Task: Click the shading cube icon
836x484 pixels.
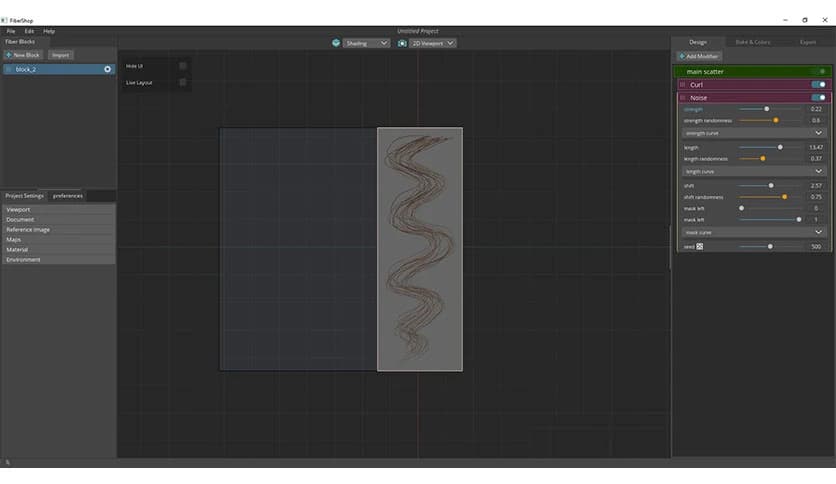Action: [336, 43]
